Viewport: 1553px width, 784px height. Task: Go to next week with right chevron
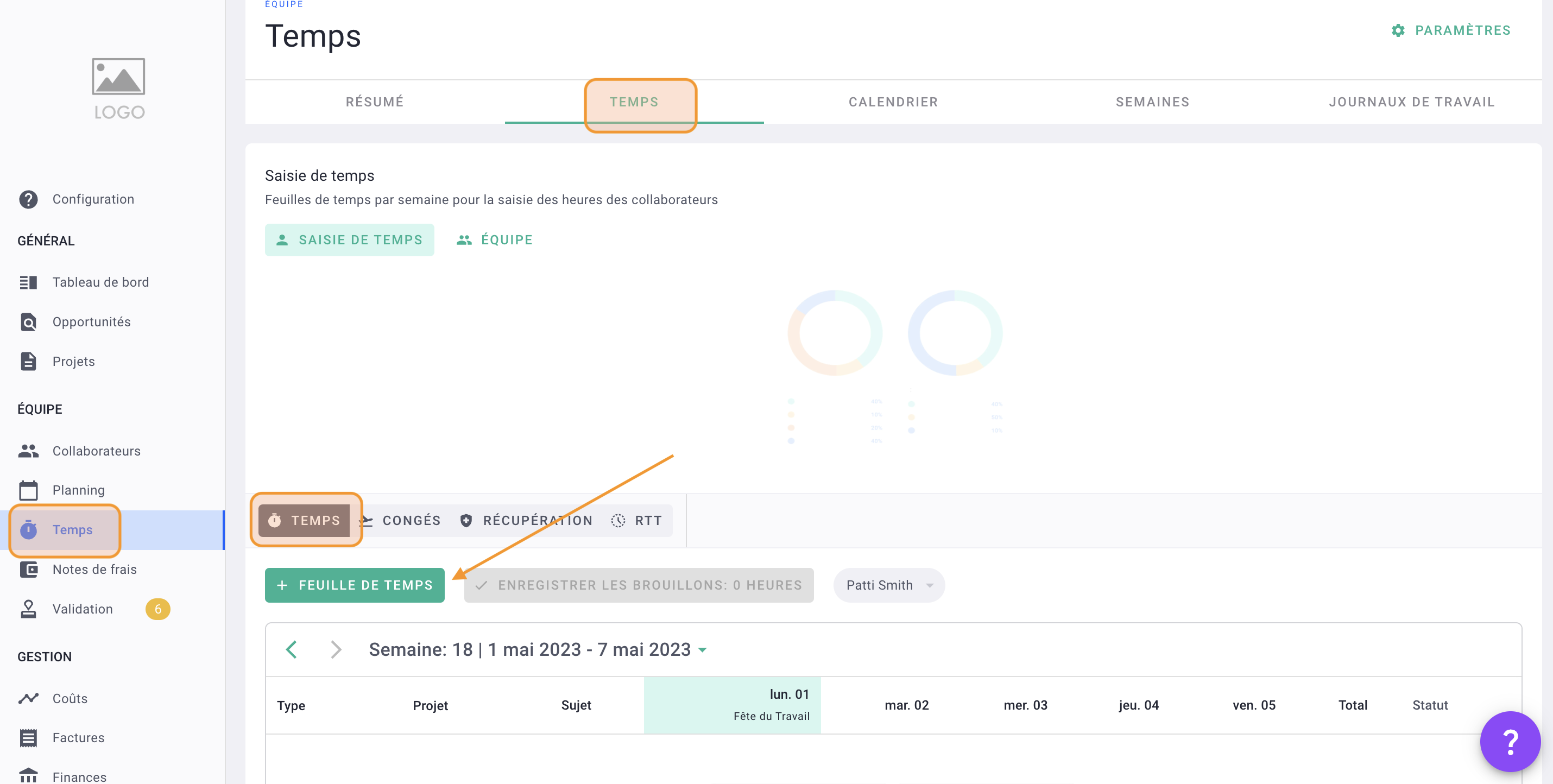(336, 649)
